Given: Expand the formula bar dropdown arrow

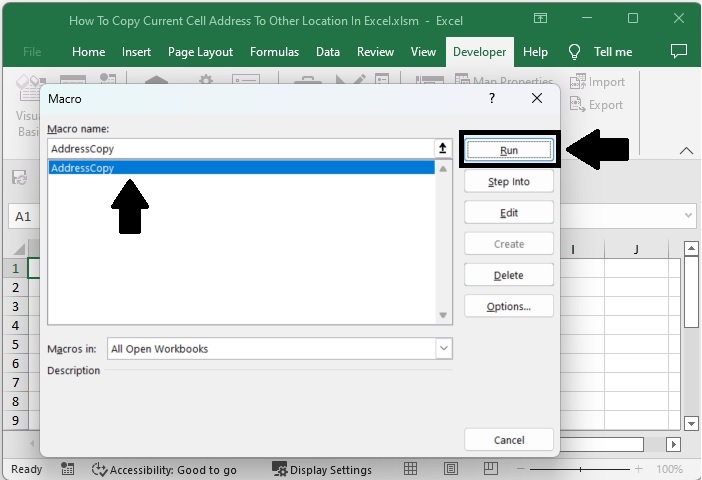Looking at the screenshot, I should [x=689, y=216].
